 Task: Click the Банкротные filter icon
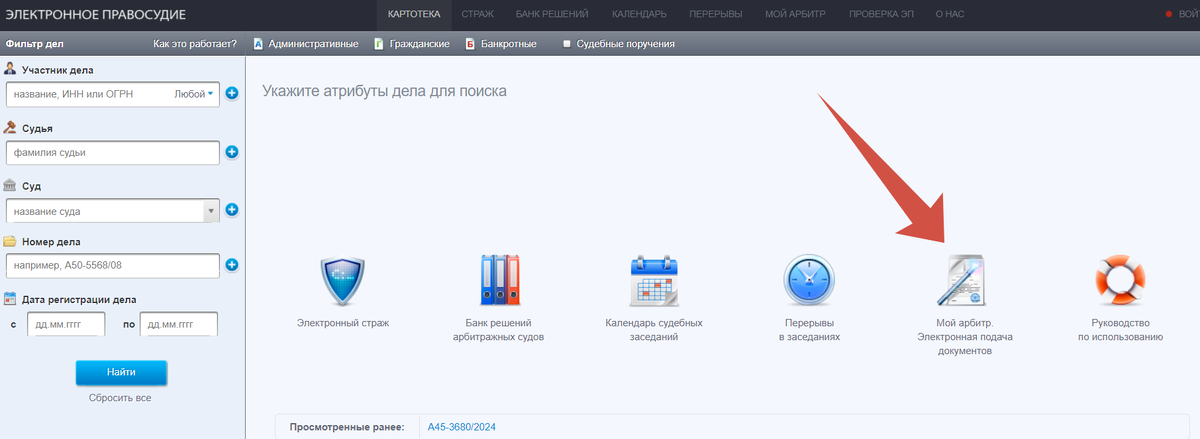point(470,44)
